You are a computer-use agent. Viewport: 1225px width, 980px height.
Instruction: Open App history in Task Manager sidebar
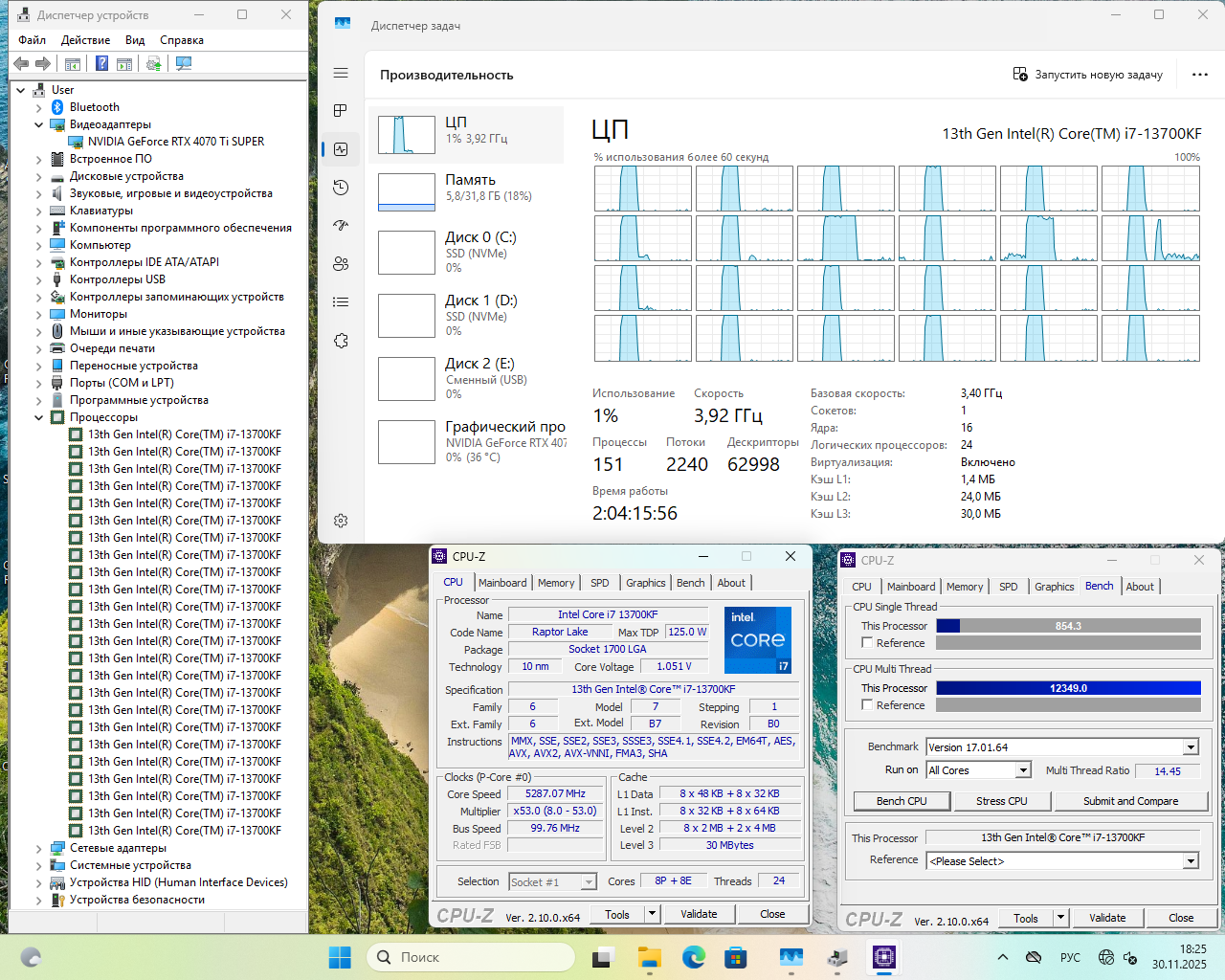[x=341, y=188]
